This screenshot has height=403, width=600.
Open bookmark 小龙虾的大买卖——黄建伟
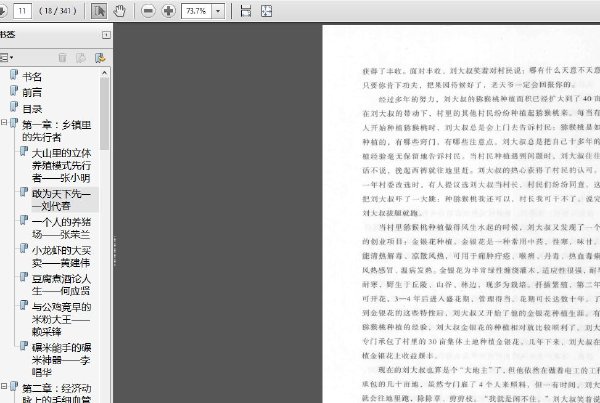pyautogui.click(x=62, y=256)
